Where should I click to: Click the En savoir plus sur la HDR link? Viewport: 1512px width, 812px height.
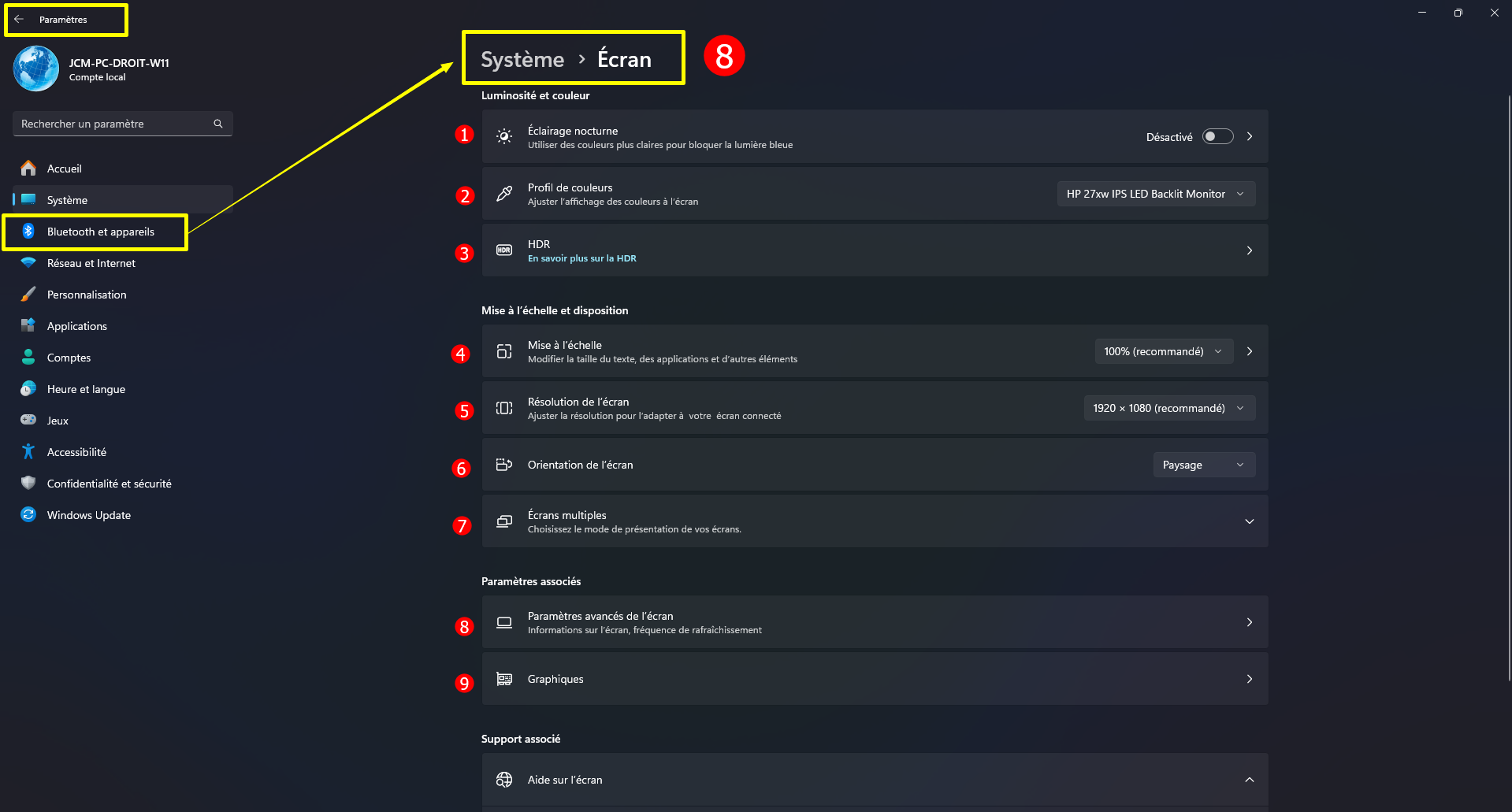581,258
